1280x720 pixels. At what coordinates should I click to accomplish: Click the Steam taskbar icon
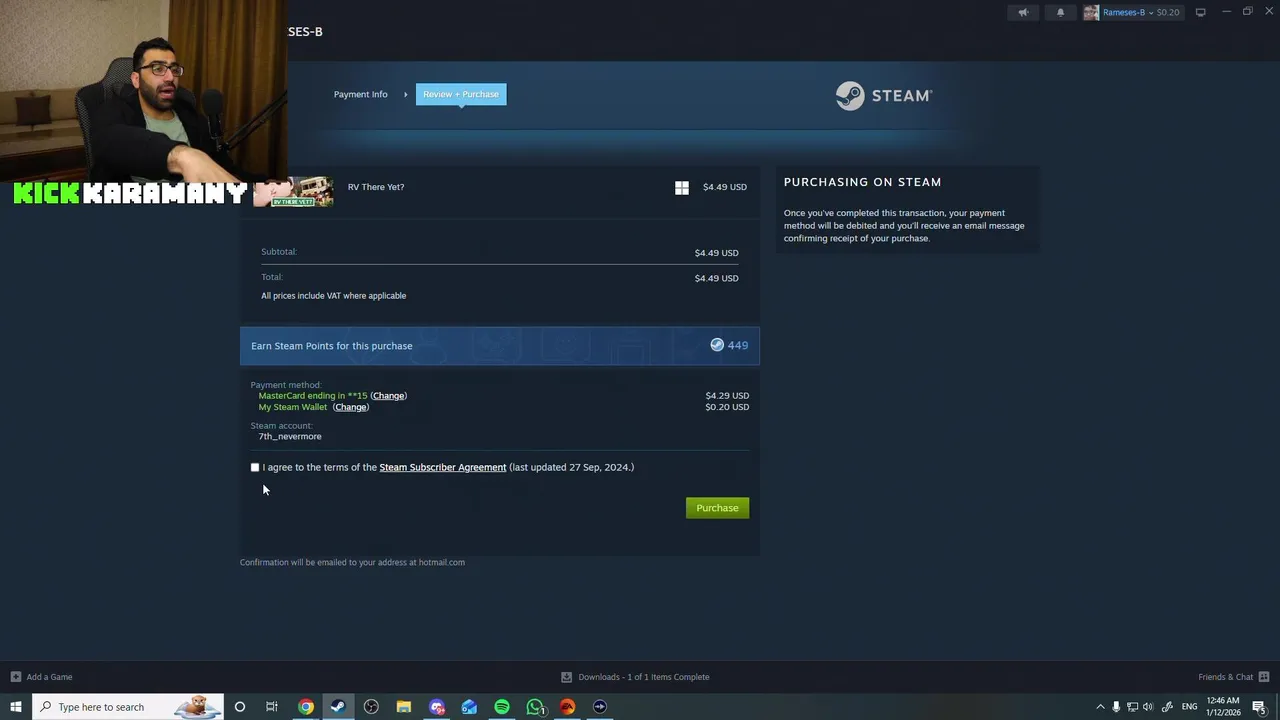[x=338, y=707]
